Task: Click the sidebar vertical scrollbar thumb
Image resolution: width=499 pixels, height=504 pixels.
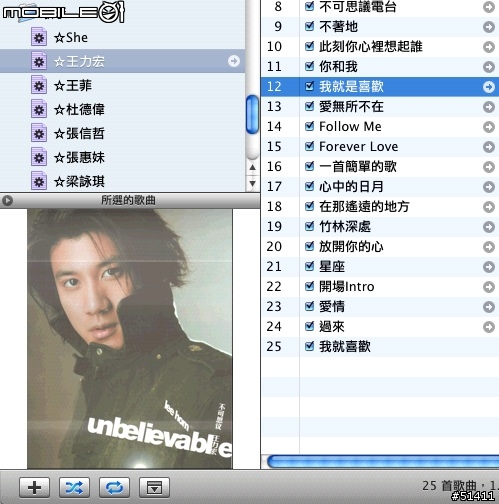Action: point(252,114)
